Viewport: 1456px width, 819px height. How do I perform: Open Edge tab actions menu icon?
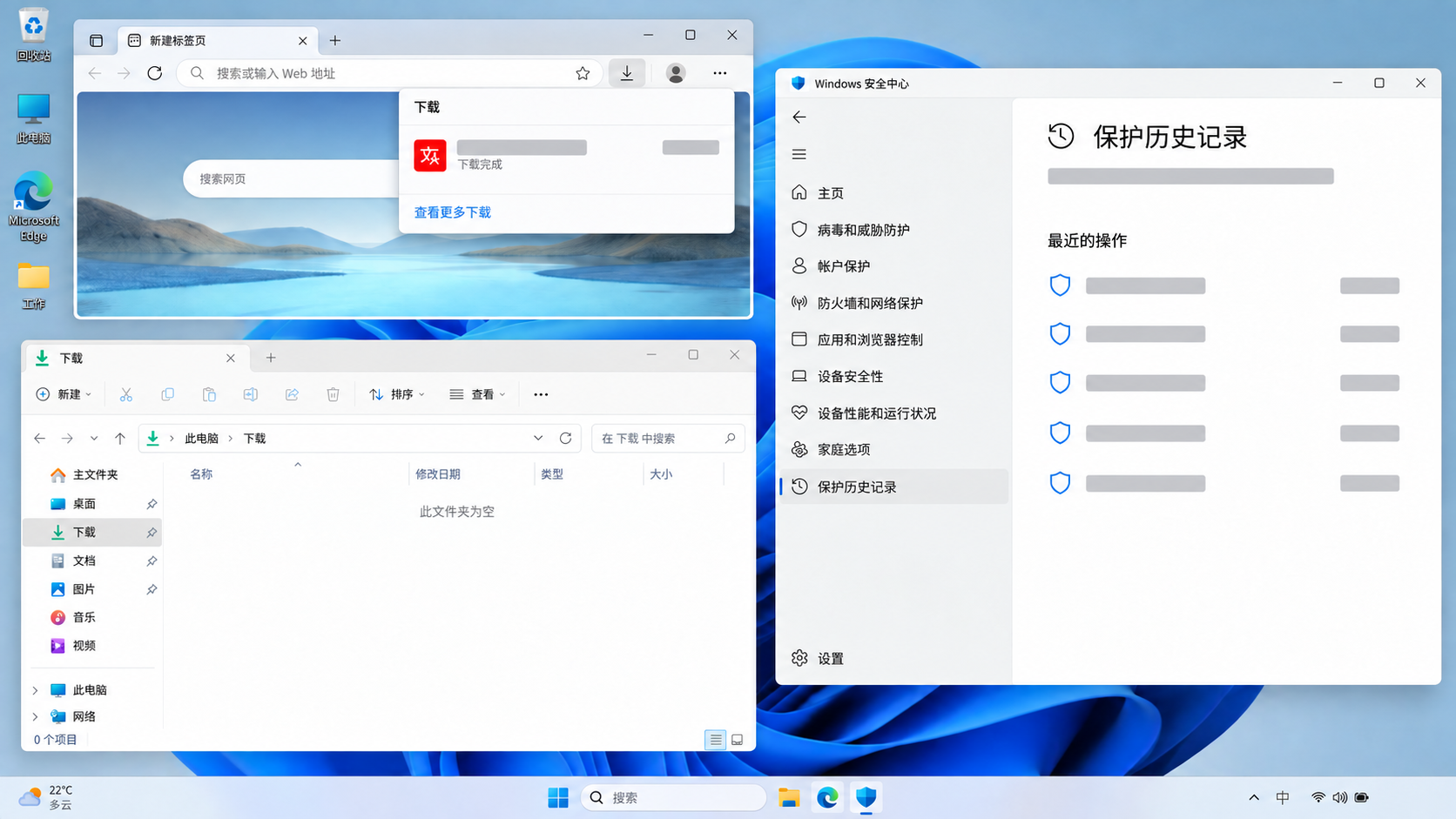(x=97, y=41)
